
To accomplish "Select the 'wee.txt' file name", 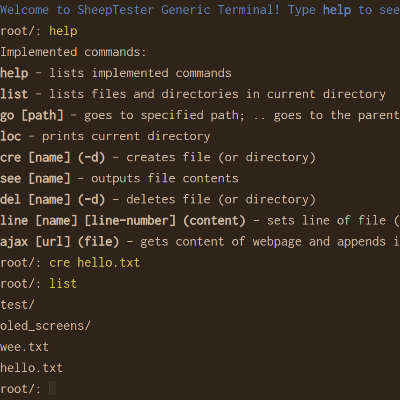I will pos(24,347).
